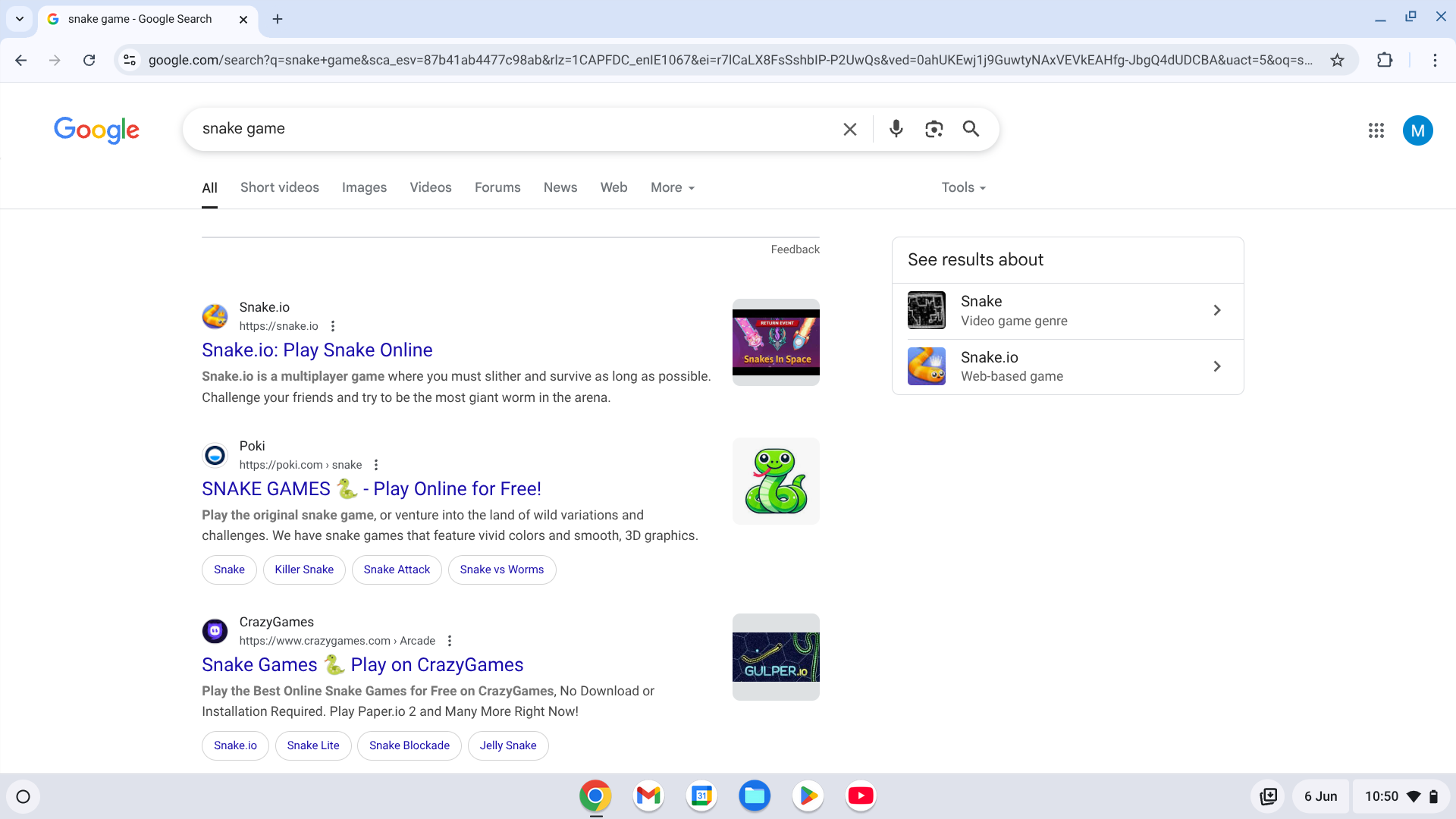
Task: Open more options for Poki result
Action: (x=376, y=465)
